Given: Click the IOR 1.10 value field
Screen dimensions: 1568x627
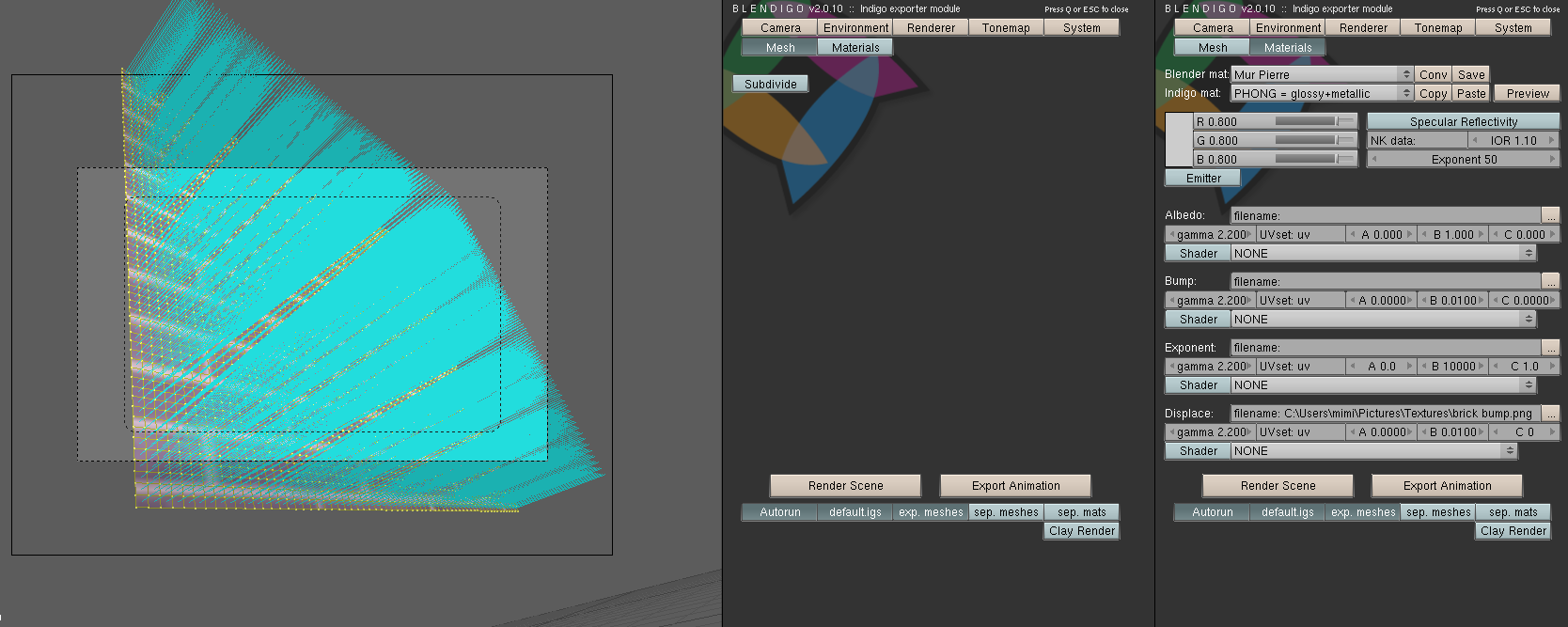Looking at the screenshot, I should (1513, 140).
